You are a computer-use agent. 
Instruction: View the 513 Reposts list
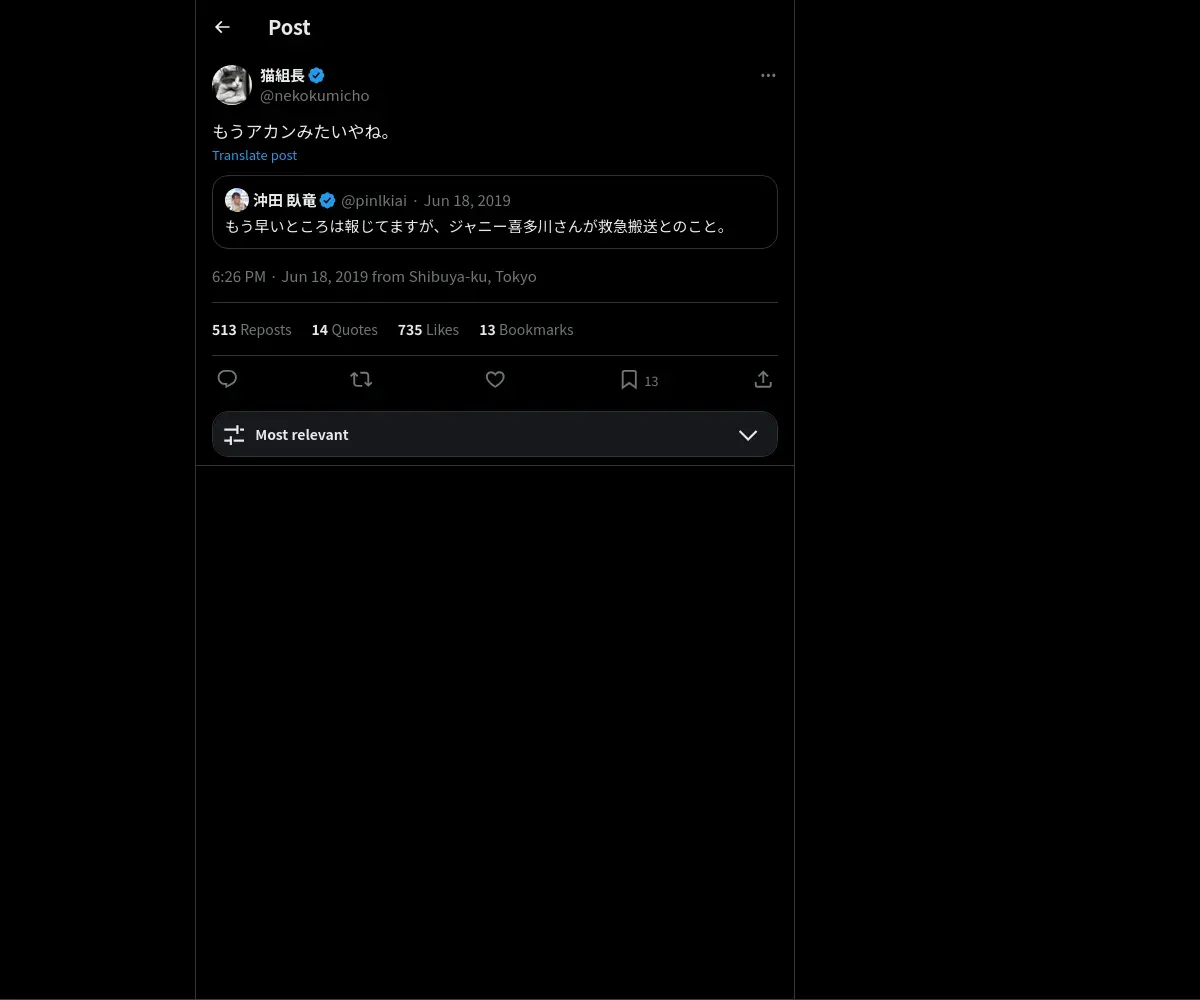(252, 329)
